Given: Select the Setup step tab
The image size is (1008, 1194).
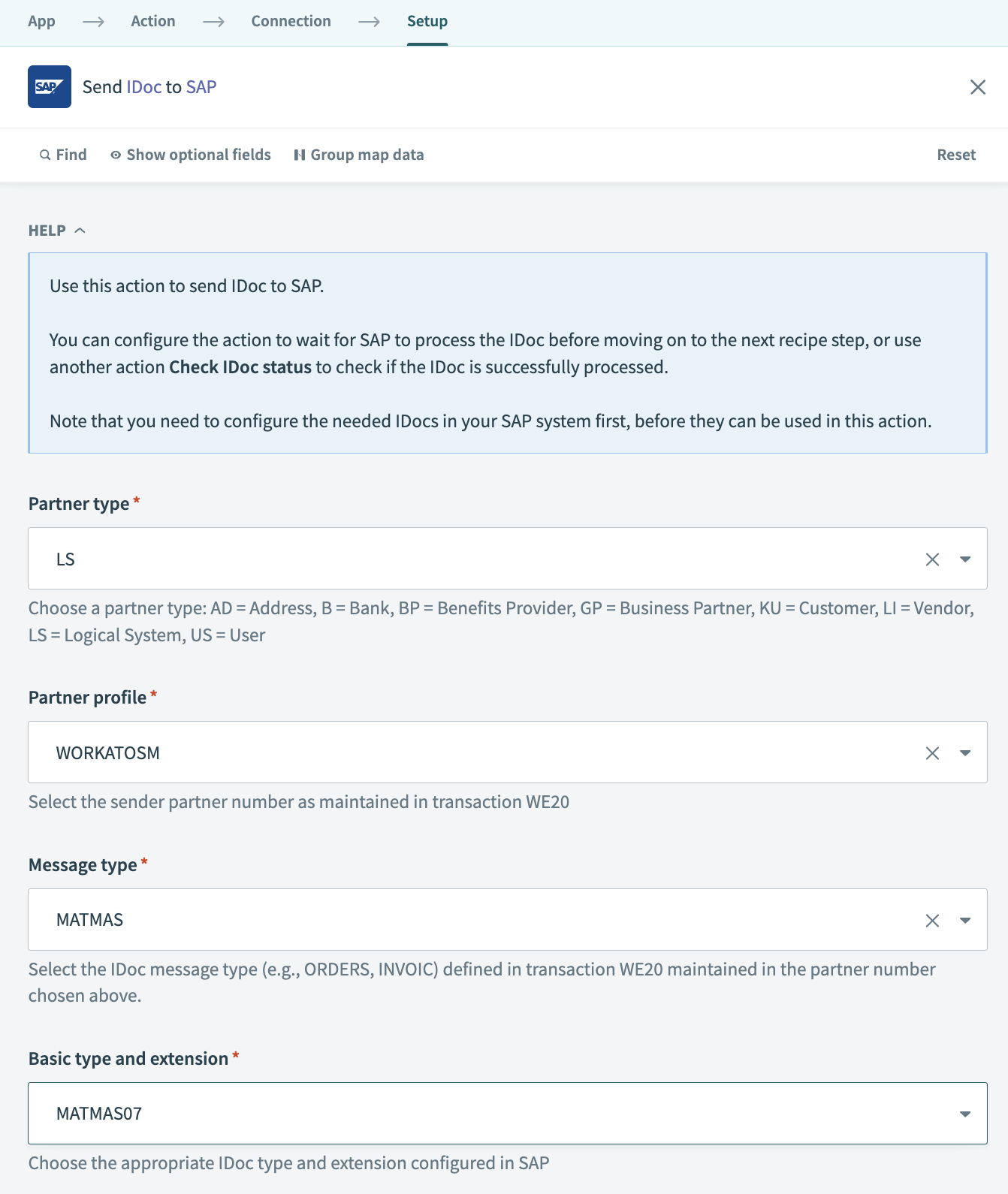Looking at the screenshot, I should point(427,21).
